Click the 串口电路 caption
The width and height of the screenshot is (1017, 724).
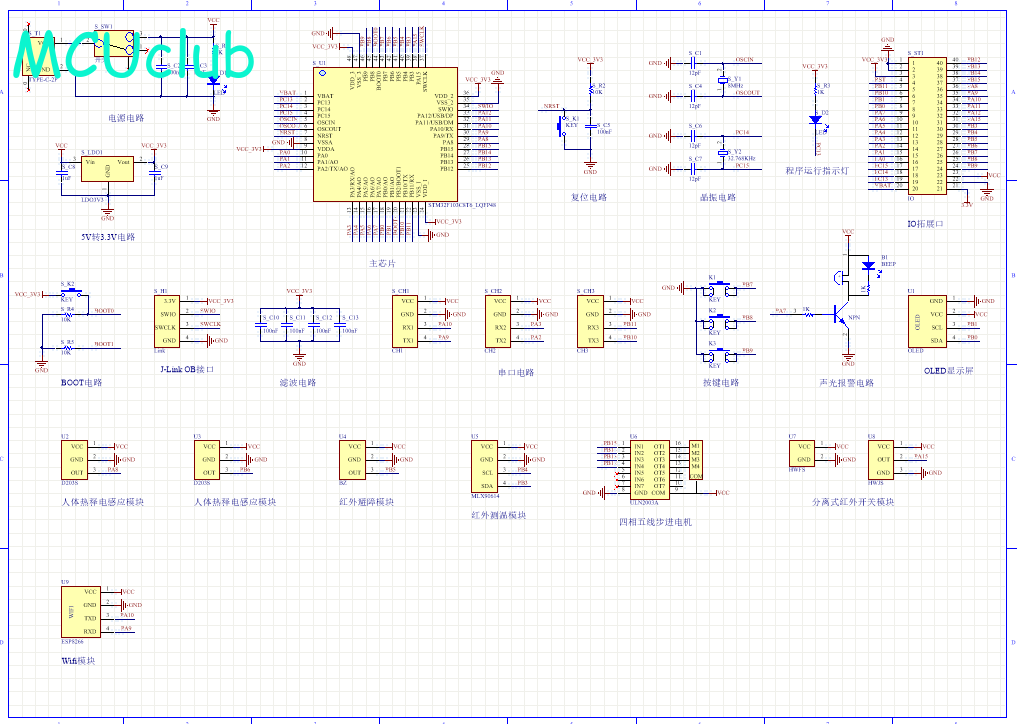coord(516,372)
